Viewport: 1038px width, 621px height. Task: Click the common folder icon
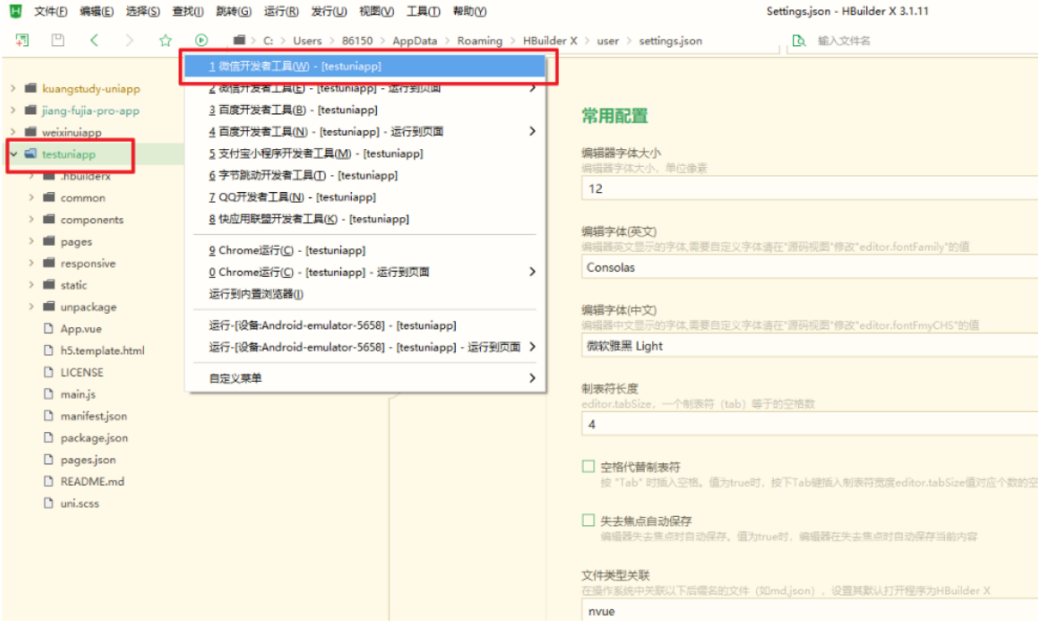[x=49, y=197]
